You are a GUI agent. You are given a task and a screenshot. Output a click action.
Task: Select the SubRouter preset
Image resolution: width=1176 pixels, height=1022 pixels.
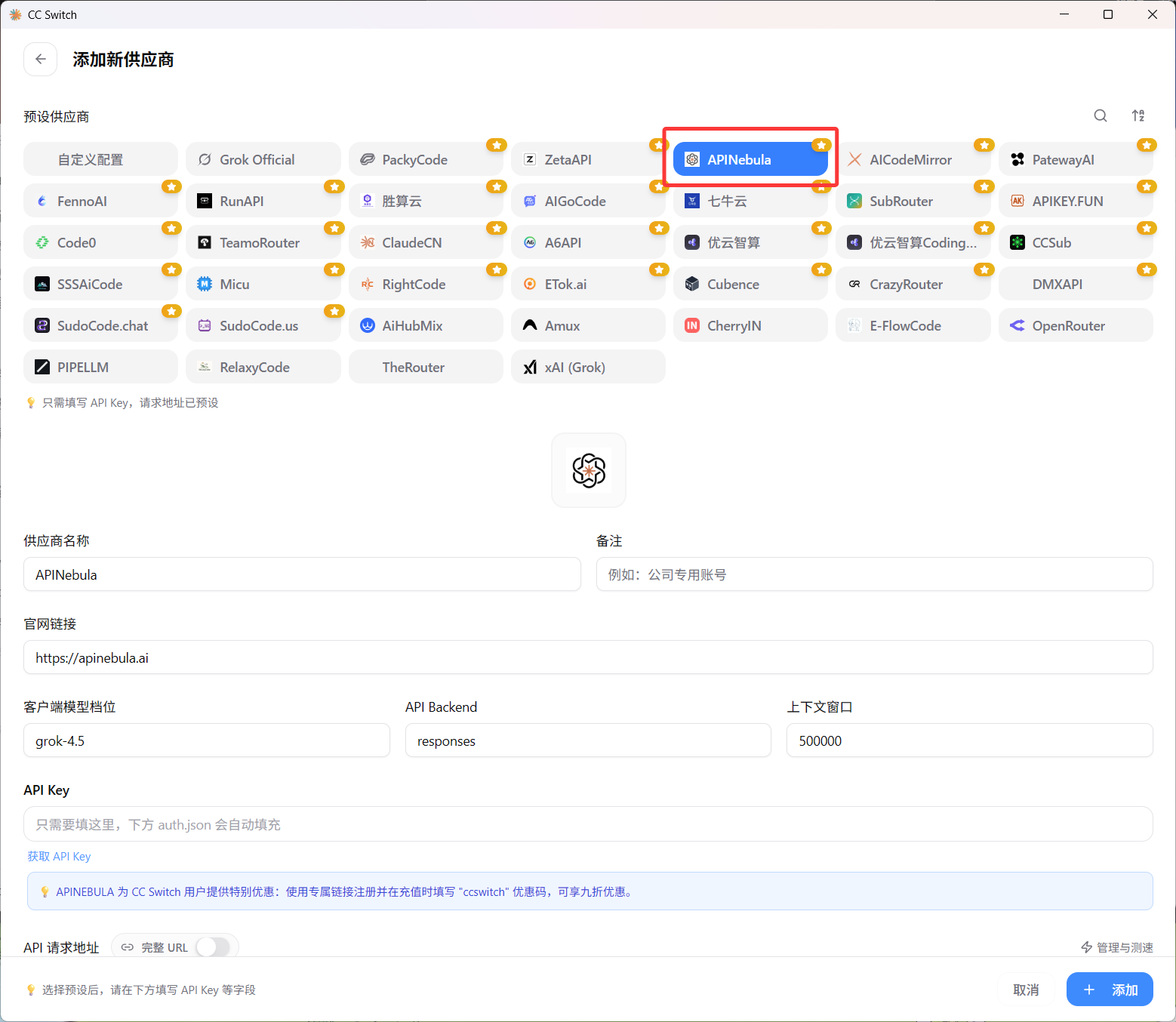click(x=913, y=201)
